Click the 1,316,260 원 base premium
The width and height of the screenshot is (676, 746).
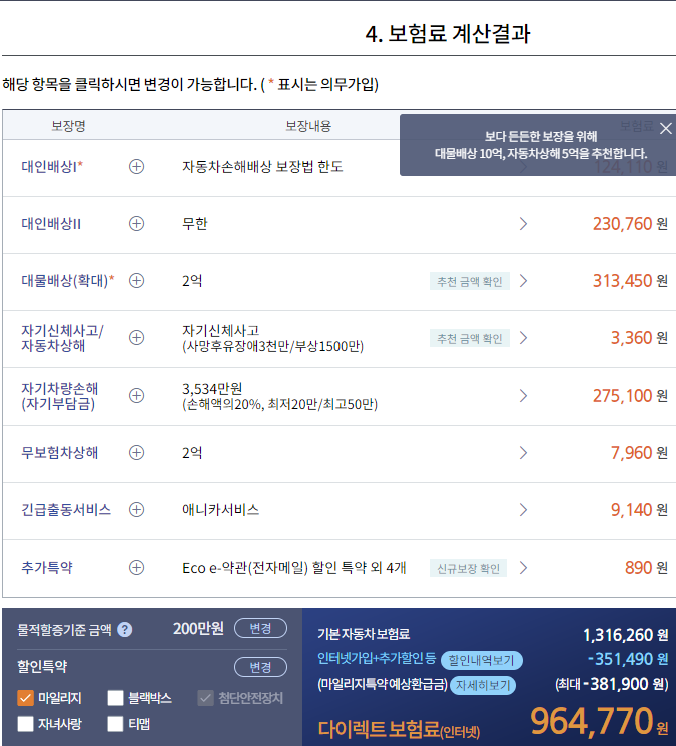pyautogui.click(x=626, y=635)
